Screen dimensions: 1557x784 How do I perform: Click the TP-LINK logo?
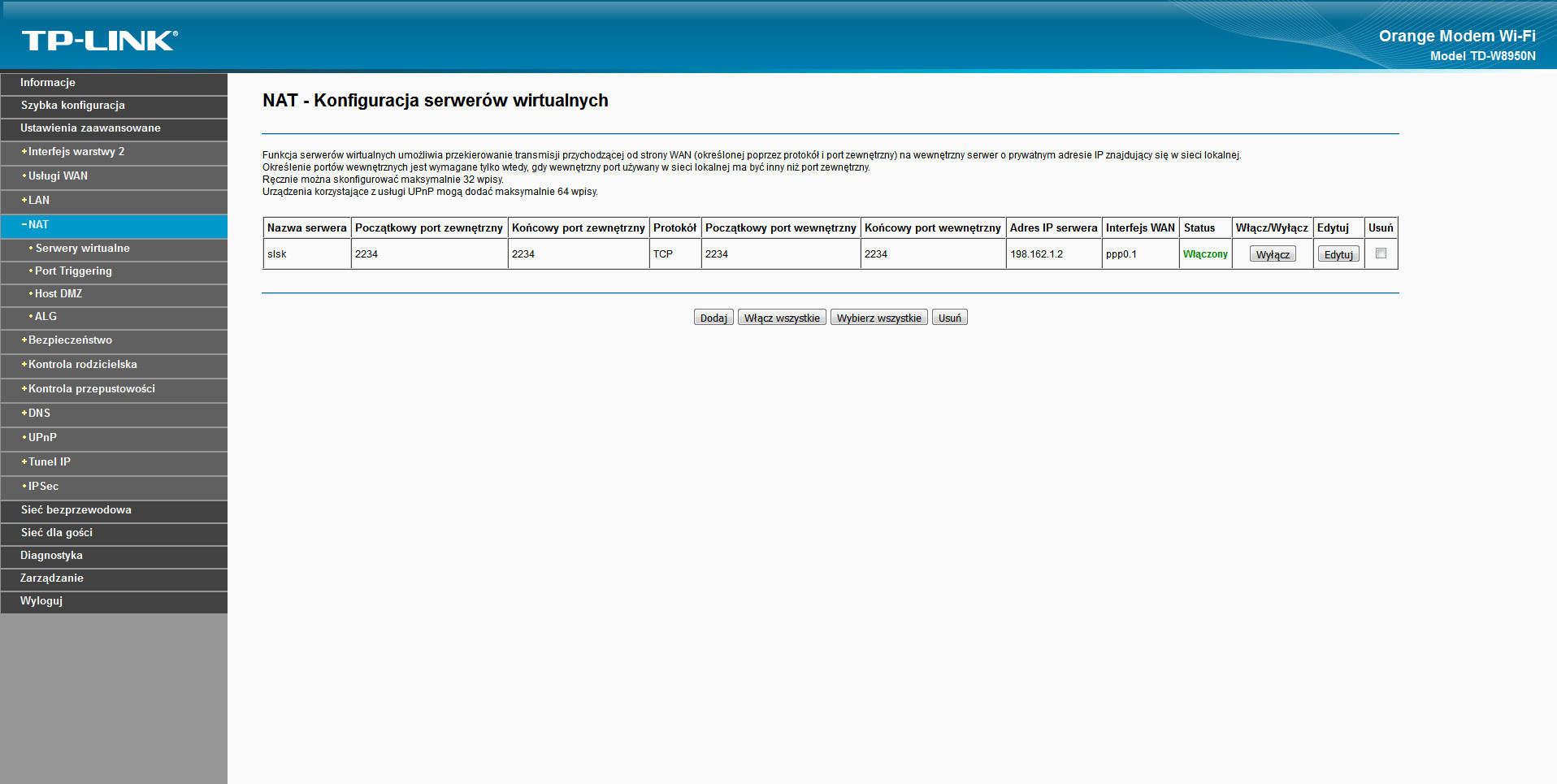[x=99, y=41]
